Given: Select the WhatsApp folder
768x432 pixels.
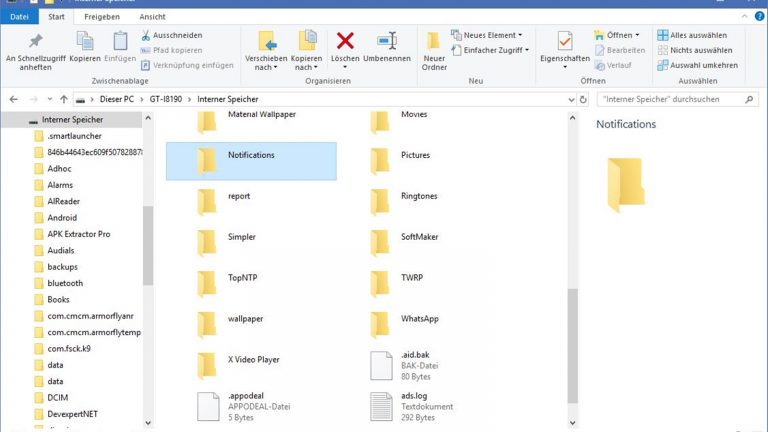Looking at the screenshot, I should point(419,318).
